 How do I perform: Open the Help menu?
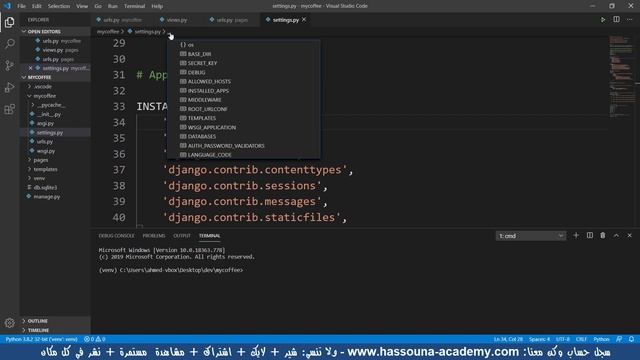tap(157, 6)
